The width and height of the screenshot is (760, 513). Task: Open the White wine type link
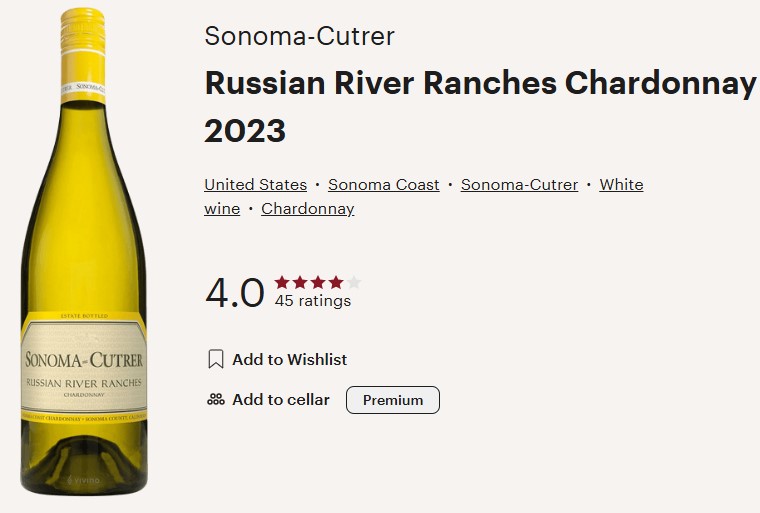pyautogui.click(x=621, y=185)
